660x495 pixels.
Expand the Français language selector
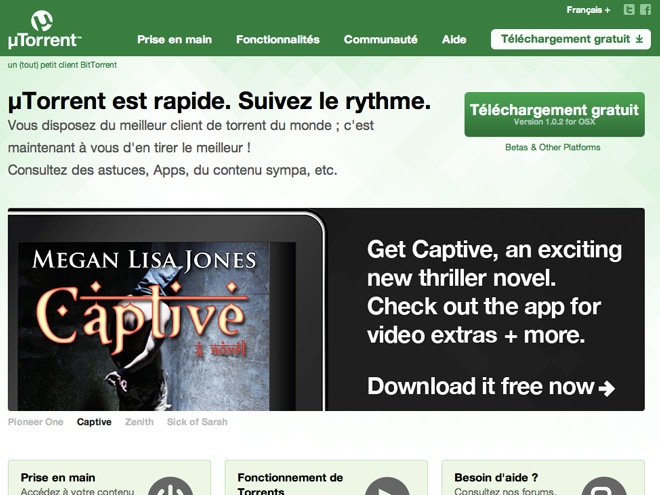(x=588, y=10)
